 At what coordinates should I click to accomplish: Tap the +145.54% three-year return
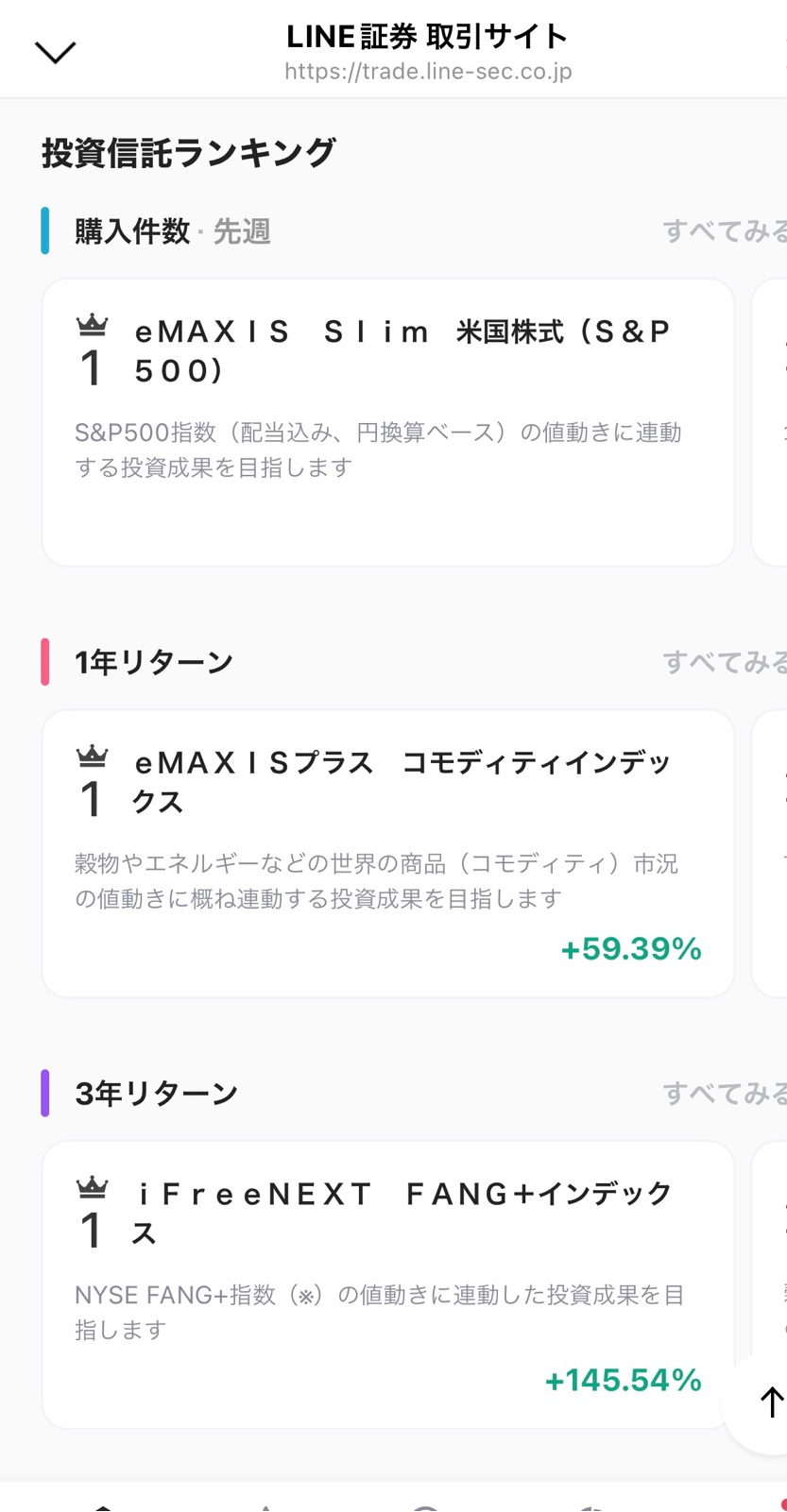[x=624, y=1381]
